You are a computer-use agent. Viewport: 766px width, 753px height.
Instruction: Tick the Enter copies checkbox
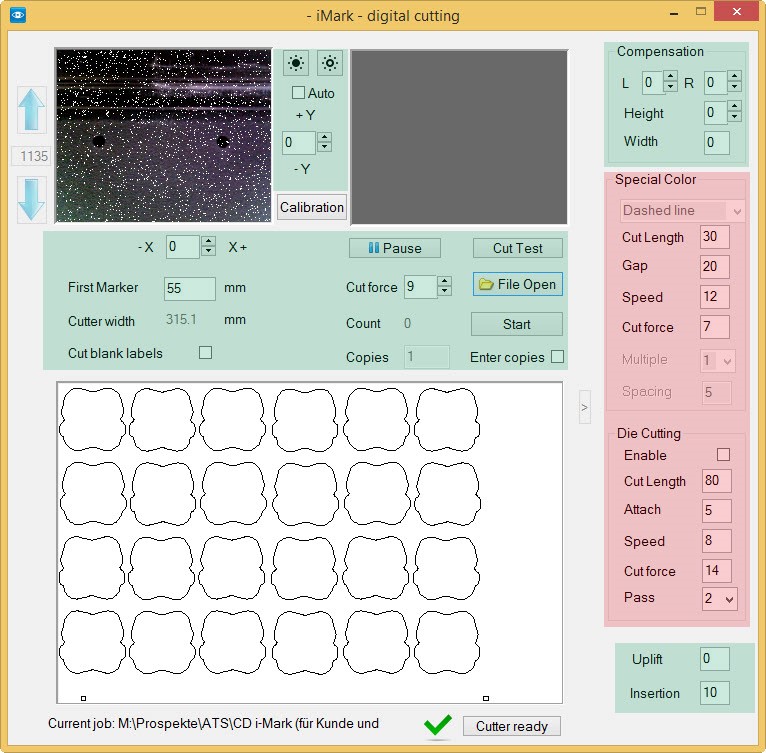click(x=557, y=357)
